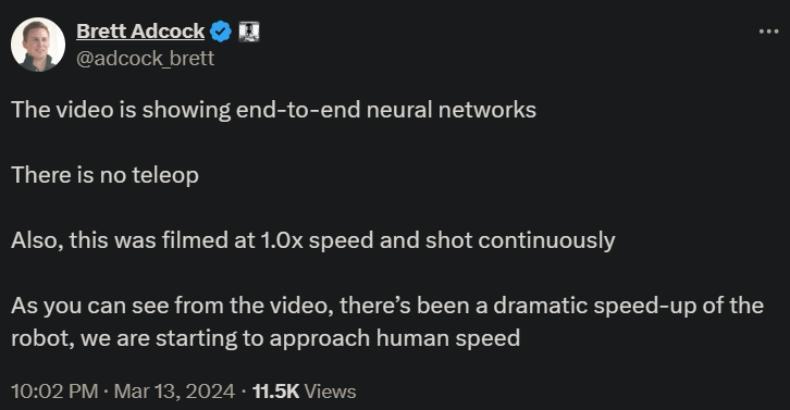Click the line starting 'The video is showing'

273,109
